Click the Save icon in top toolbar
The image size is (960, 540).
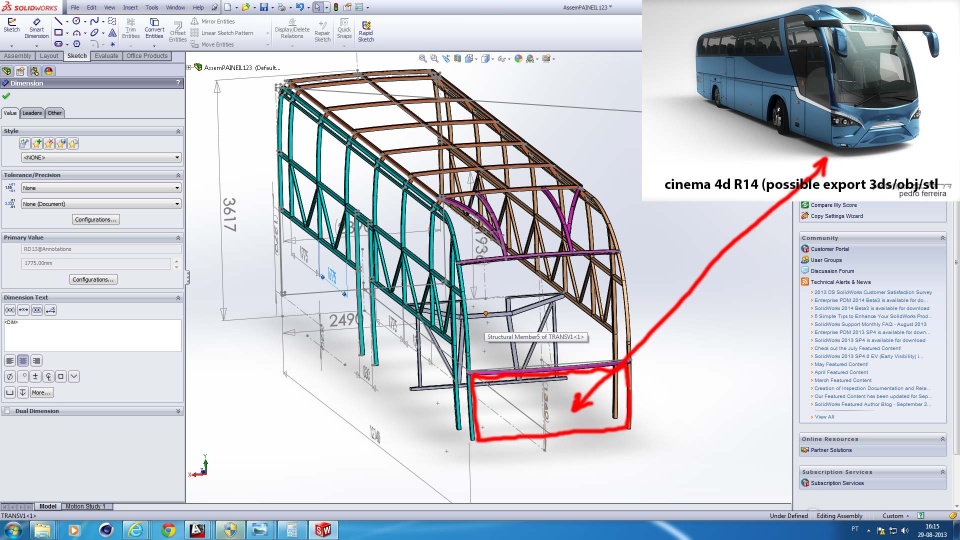(264, 7)
